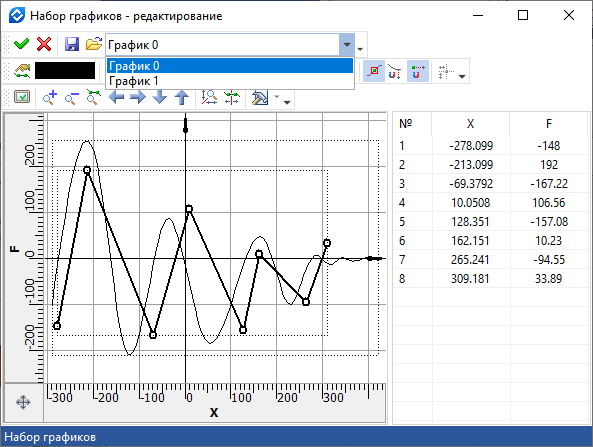Toggle the magnet curve snapping icon
Viewport: 593px width, 447px height.
395,71
